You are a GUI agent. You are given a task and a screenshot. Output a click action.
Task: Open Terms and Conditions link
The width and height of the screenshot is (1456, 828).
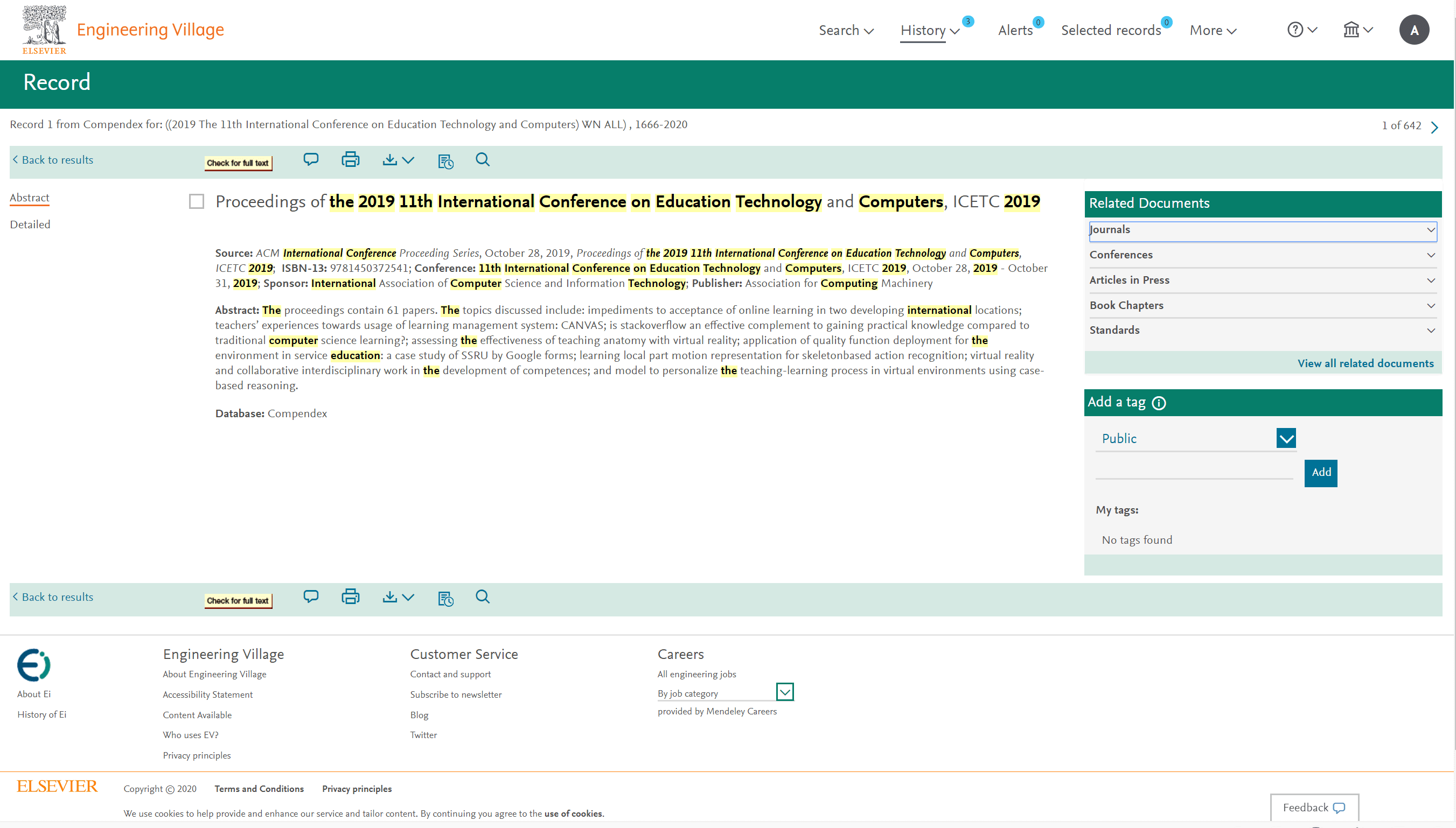[x=259, y=789]
